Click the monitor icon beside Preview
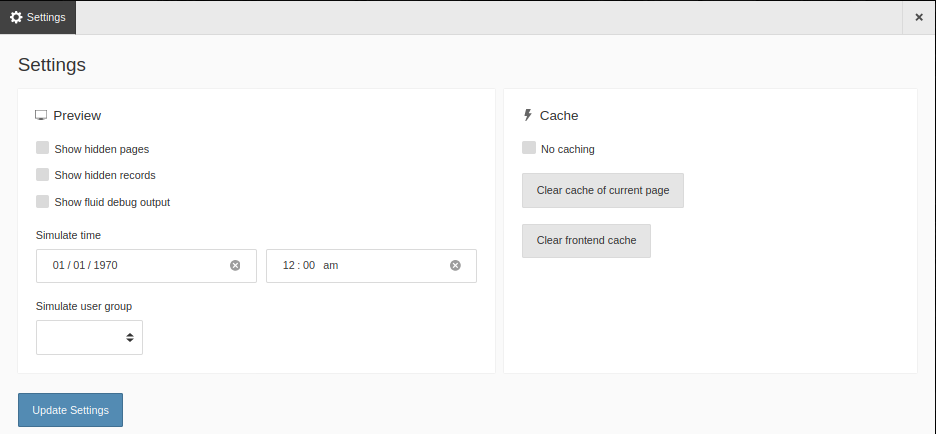936x434 pixels. 41,115
